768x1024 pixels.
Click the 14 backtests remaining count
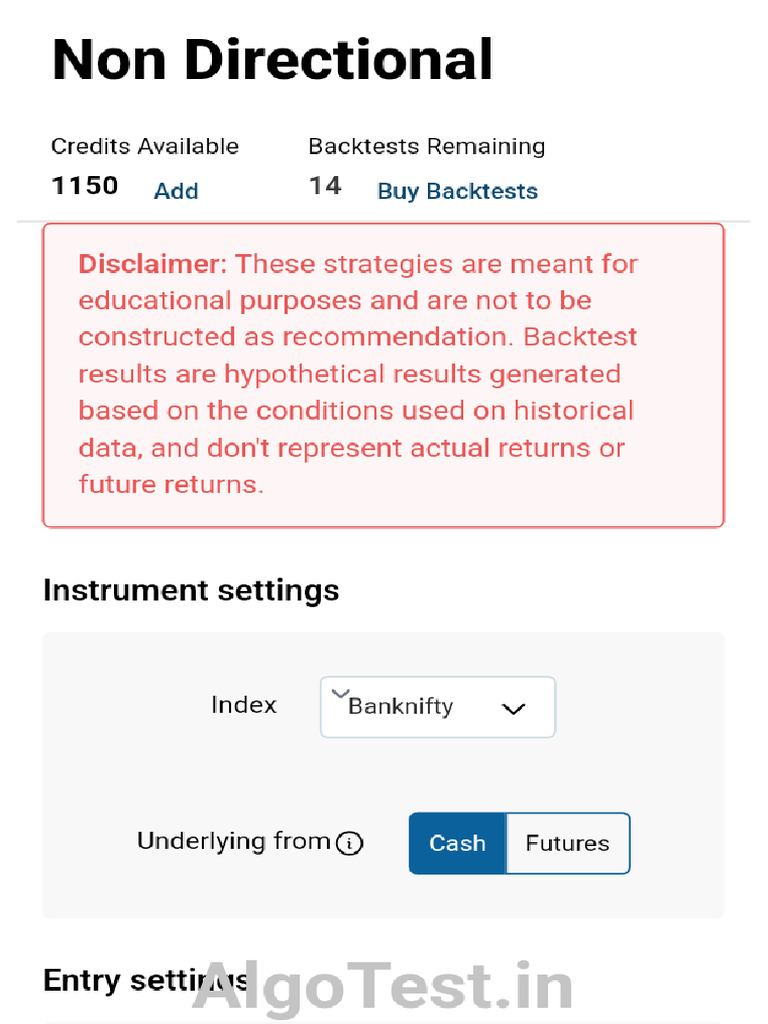pyautogui.click(x=325, y=186)
